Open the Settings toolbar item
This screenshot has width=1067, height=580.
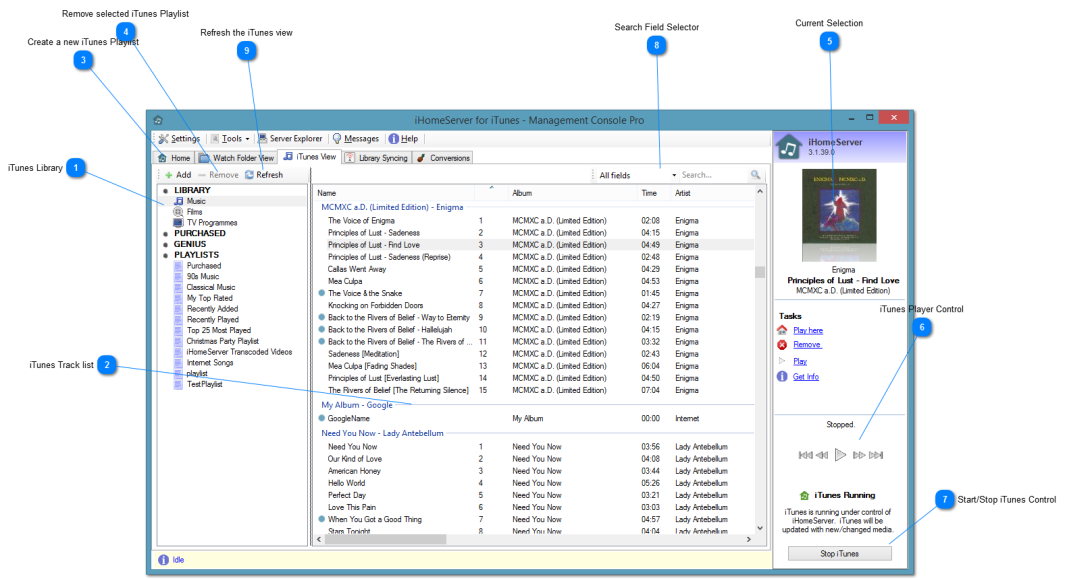(180, 138)
